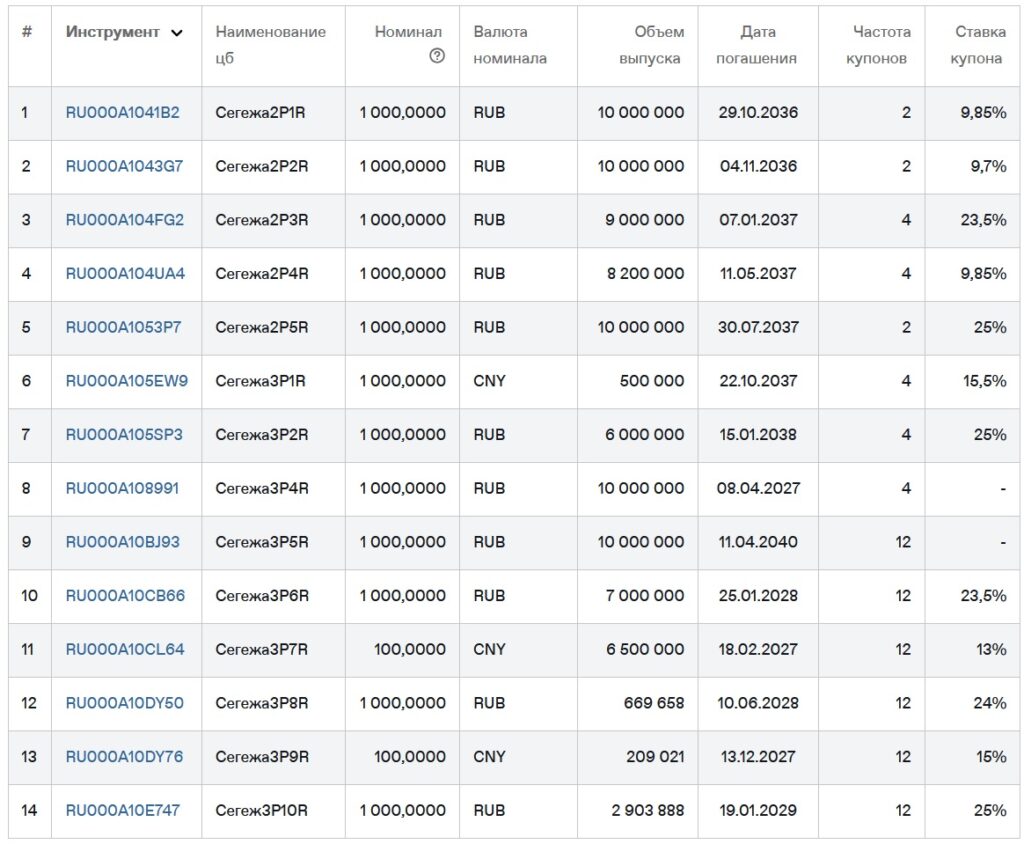The image size is (1024, 844).
Task: Open bond link RU000A1043G7
Action: click(124, 166)
